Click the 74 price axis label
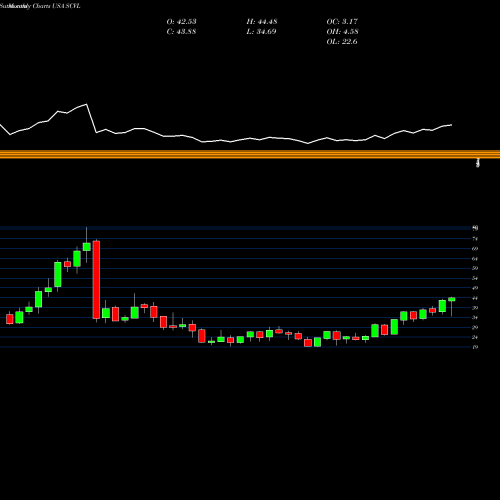Screen dimensions: 500x500 (x=475, y=239)
